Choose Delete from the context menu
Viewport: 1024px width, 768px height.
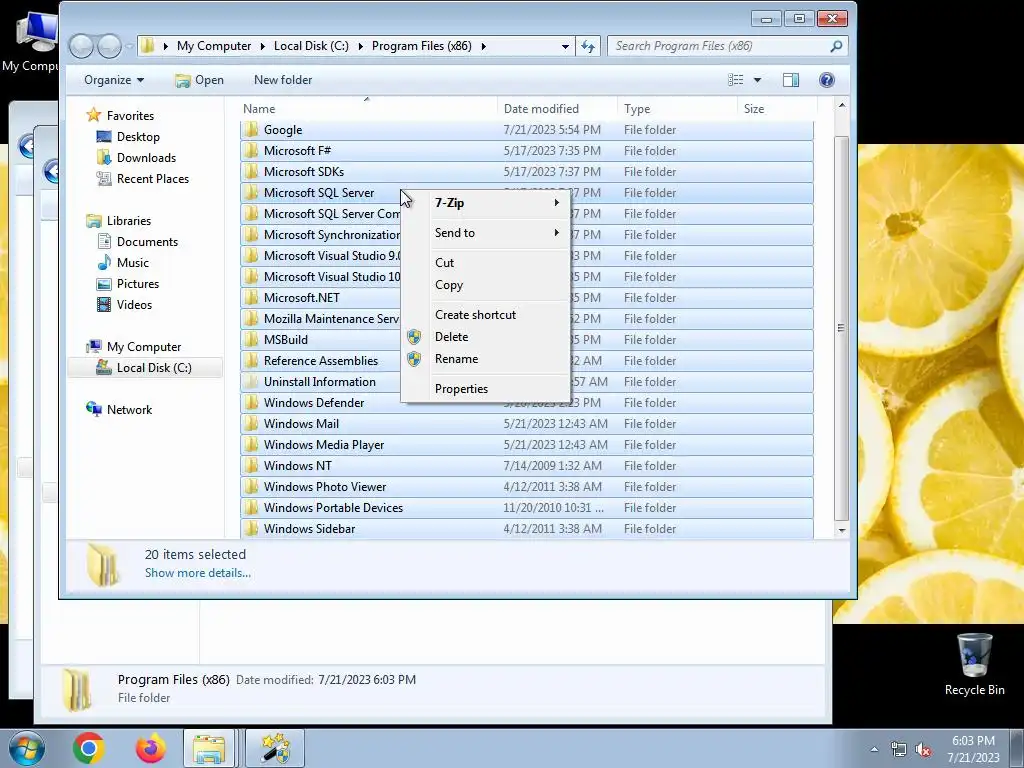[487, 337]
